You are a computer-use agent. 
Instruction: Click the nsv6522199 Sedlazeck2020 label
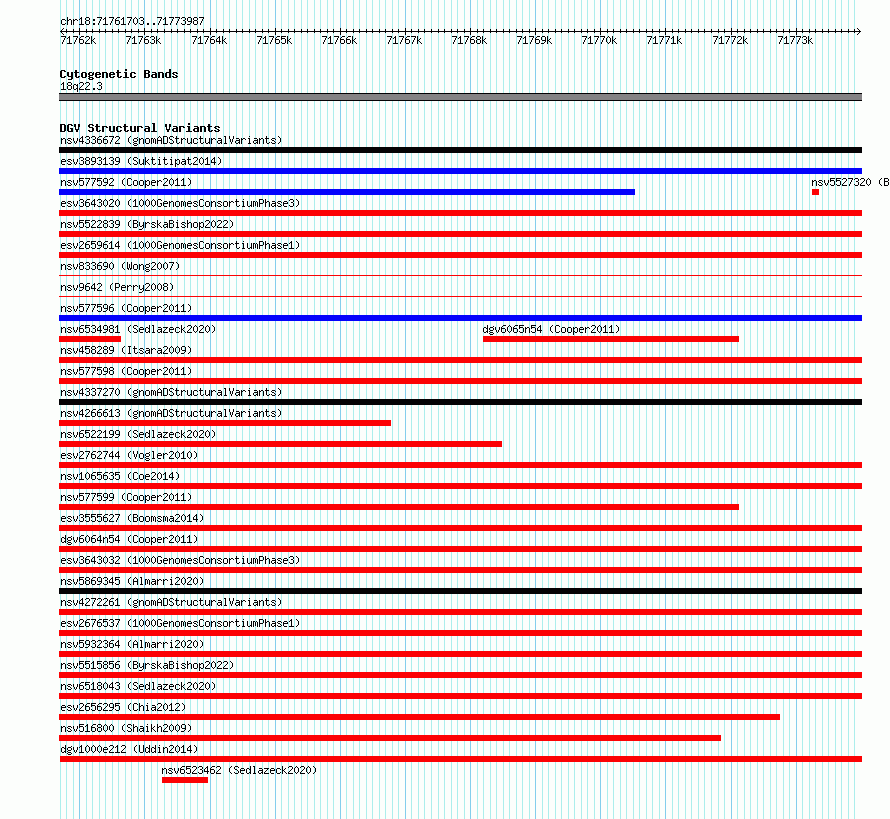[138, 434]
